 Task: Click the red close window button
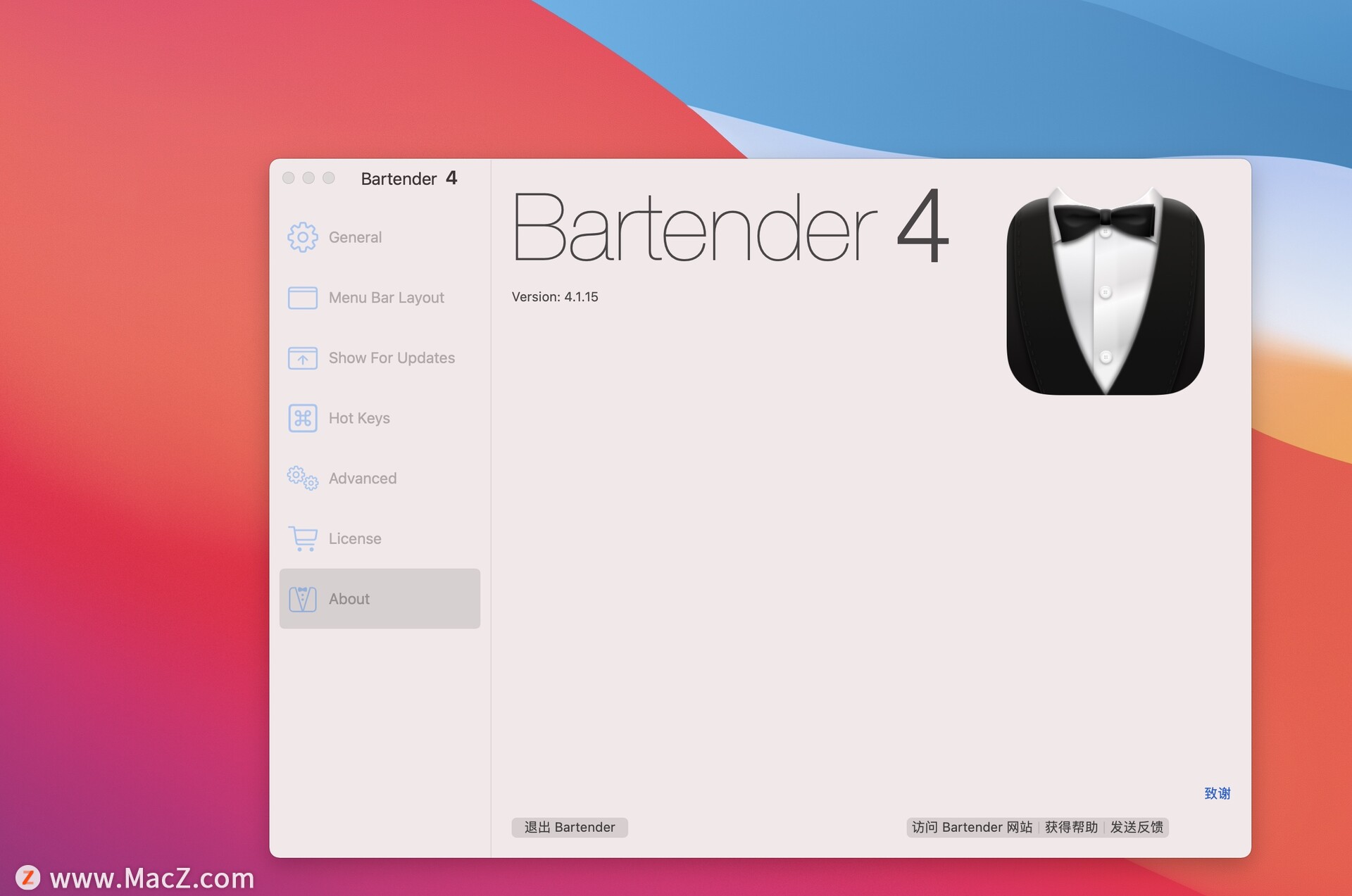click(289, 178)
